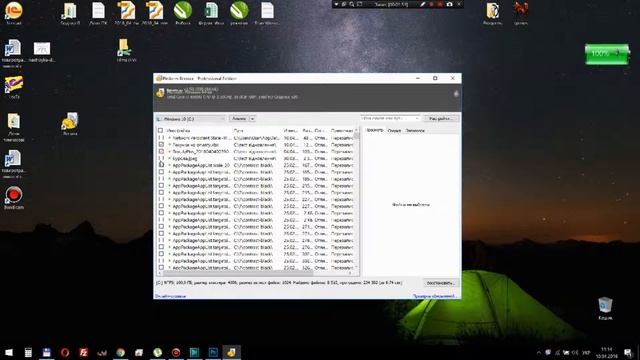Open the Action Center from the system tray
Viewport: 640px width, 360px height.
[x=628, y=353]
